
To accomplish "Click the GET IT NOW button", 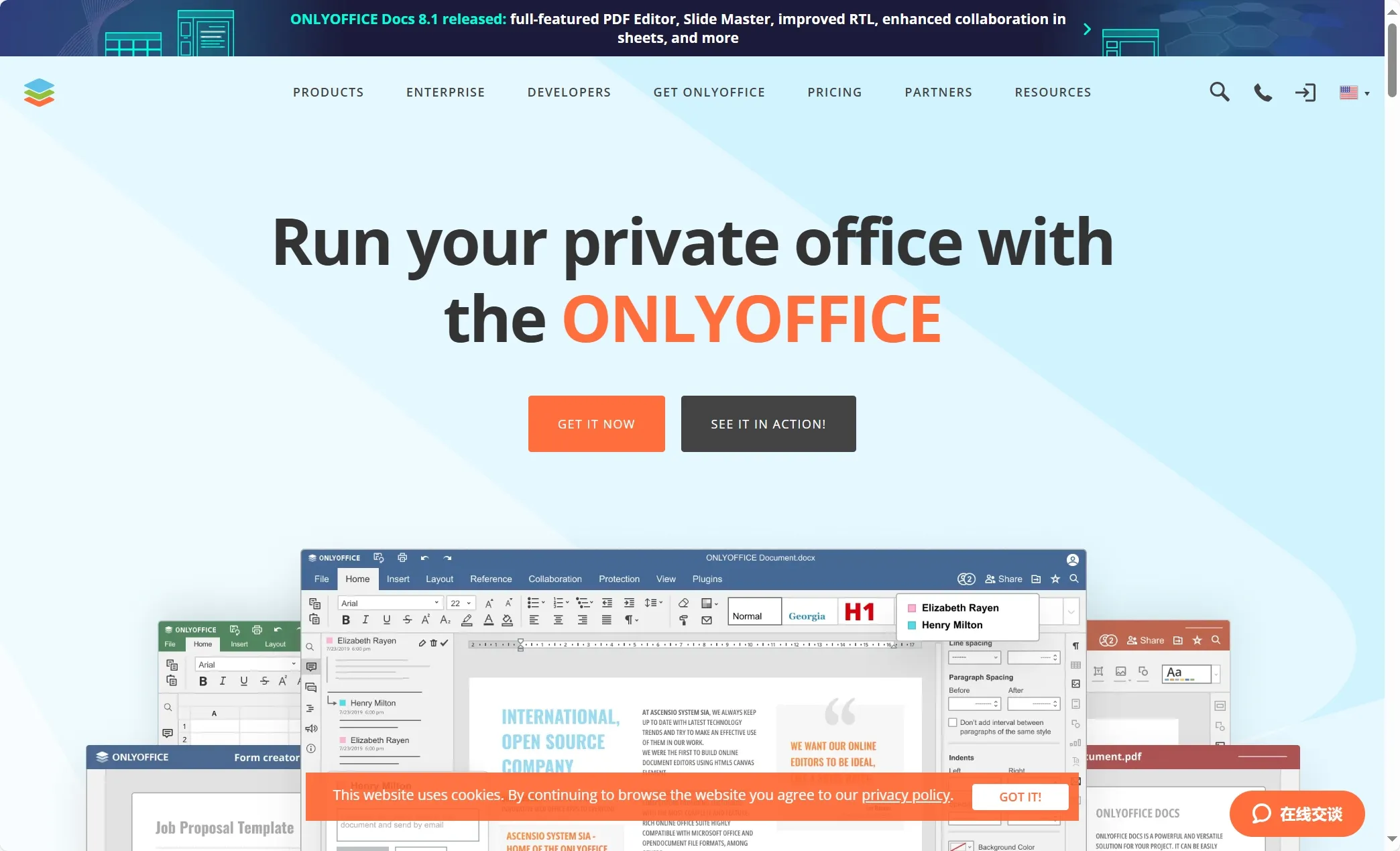I will pyautogui.click(x=596, y=423).
